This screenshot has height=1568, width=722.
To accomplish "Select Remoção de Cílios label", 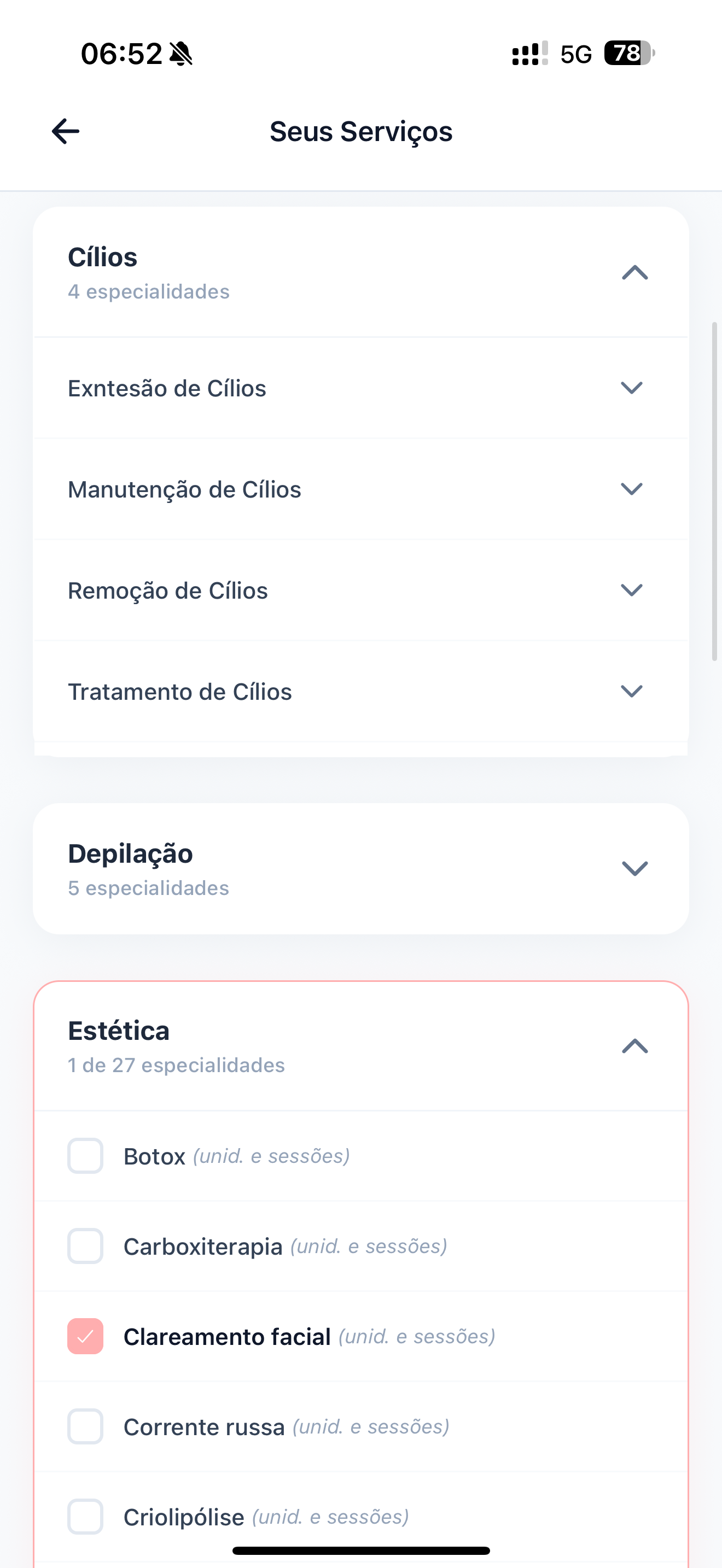I will pyautogui.click(x=167, y=590).
